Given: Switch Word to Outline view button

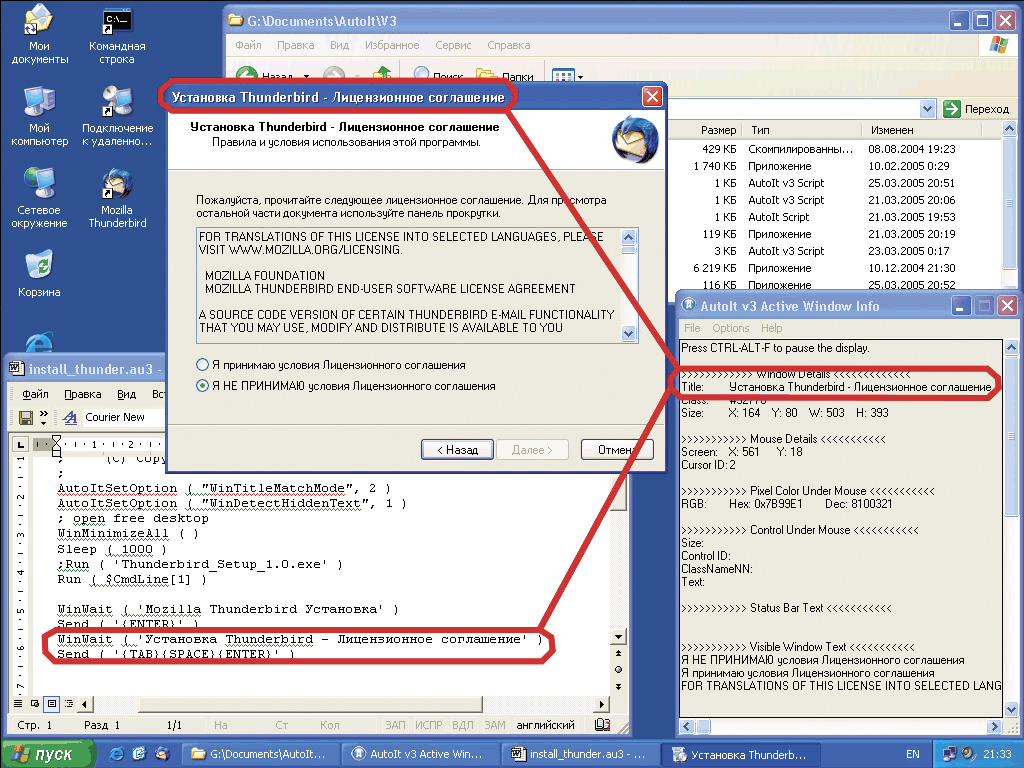Looking at the screenshot, I should 69,704.
